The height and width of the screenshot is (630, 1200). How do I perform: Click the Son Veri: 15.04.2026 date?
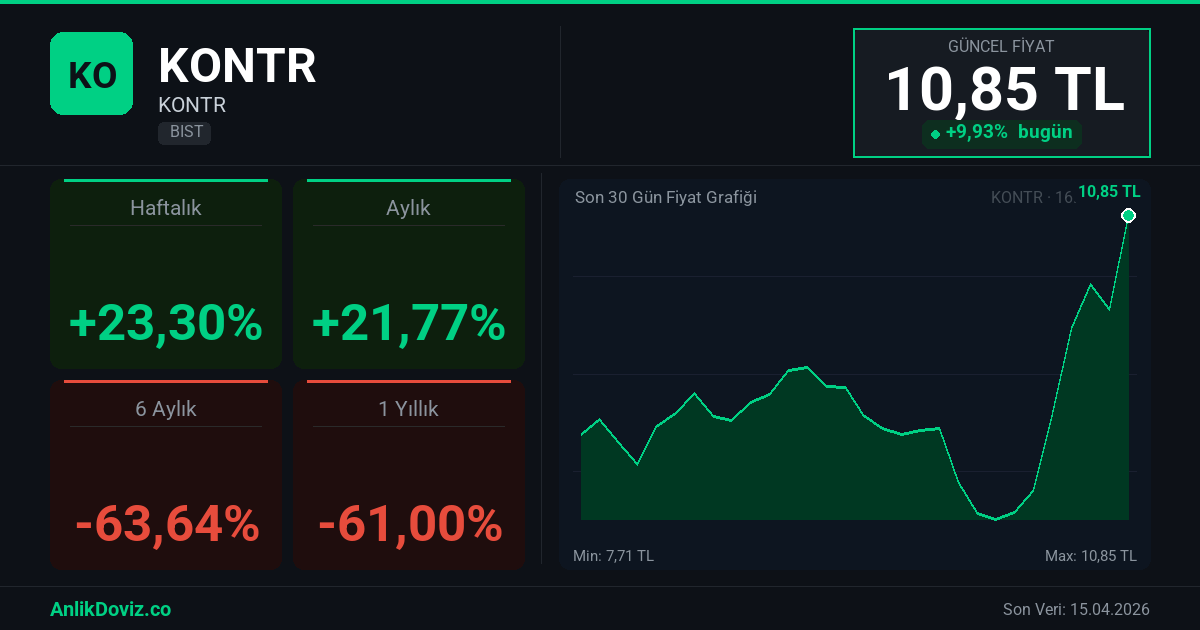point(1076,609)
